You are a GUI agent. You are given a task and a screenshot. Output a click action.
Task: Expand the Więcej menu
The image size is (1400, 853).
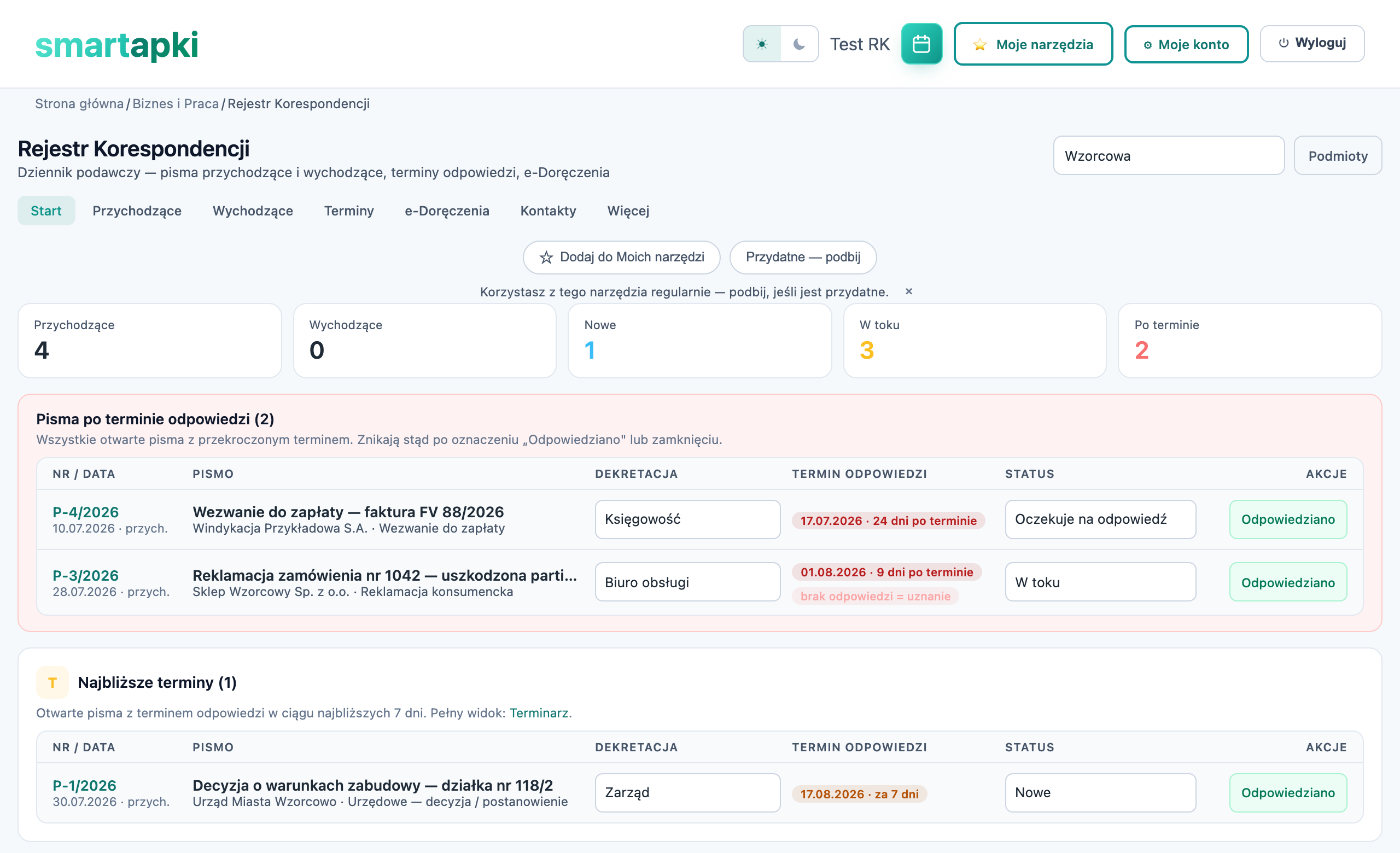pyautogui.click(x=628, y=211)
